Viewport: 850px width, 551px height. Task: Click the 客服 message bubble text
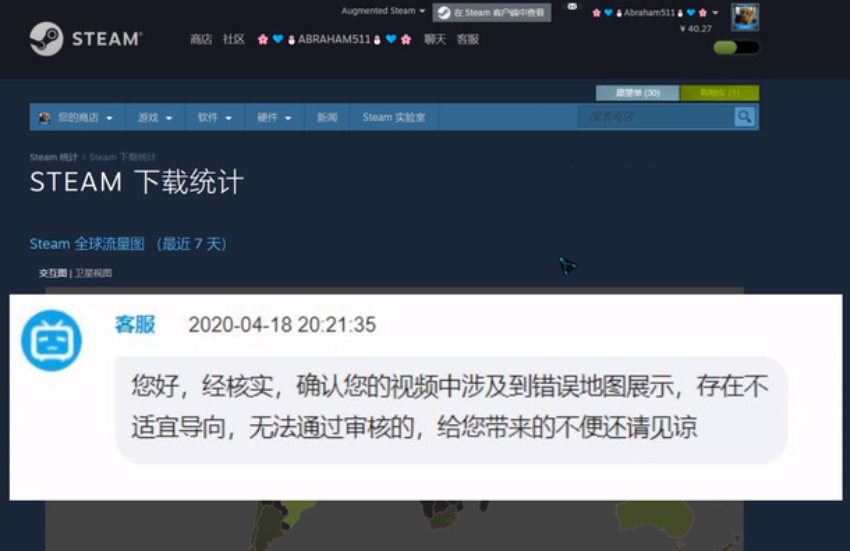tap(450, 408)
